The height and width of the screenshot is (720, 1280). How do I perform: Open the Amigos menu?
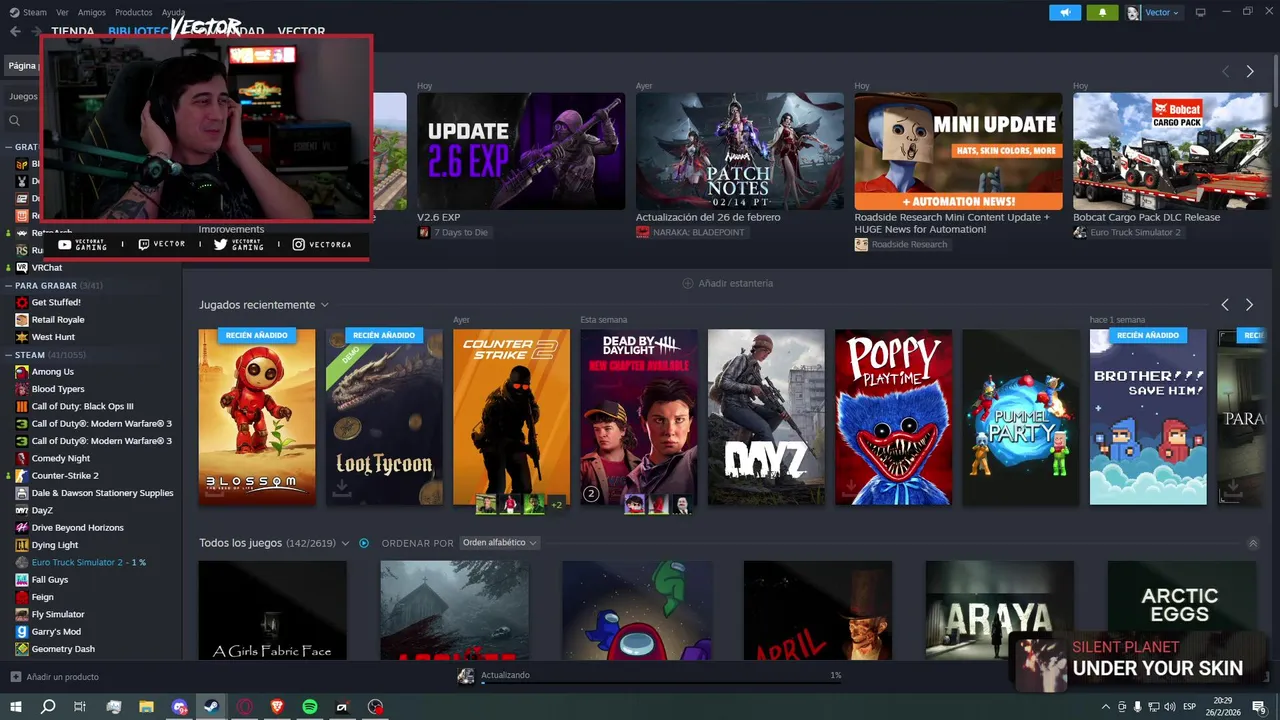pyautogui.click(x=92, y=12)
